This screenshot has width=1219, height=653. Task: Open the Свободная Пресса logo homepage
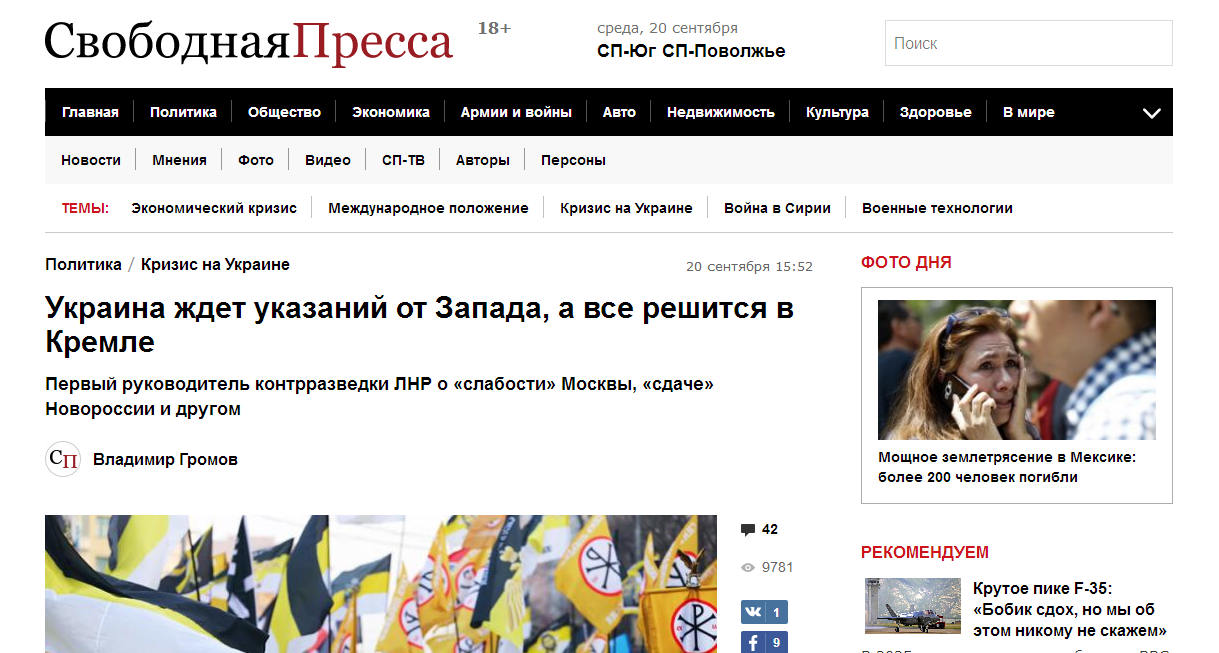[248, 42]
